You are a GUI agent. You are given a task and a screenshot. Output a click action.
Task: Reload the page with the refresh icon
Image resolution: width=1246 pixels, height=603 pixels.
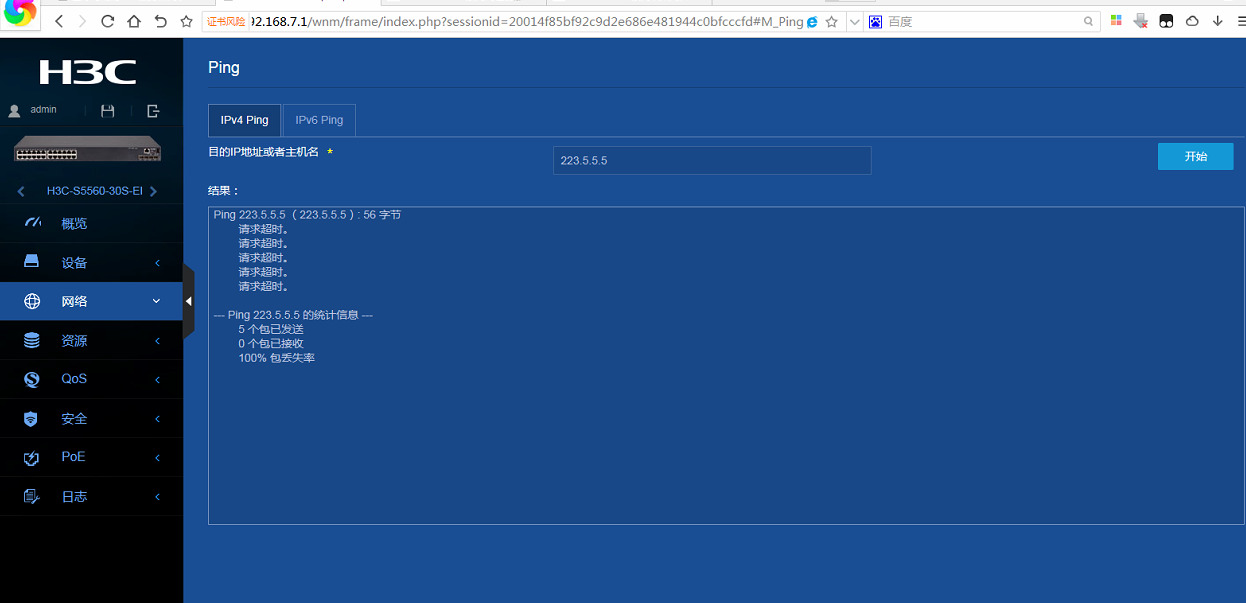coord(108,21)
